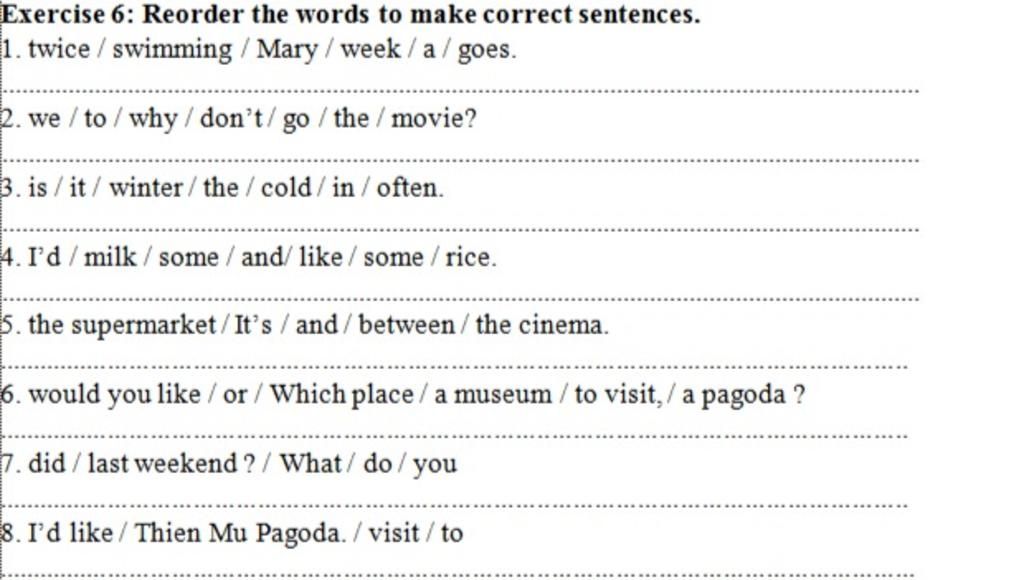Click the word 'twice' in sentence 1

(x=59, y=50)
